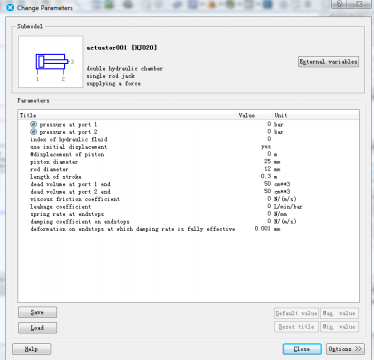Image resolution: width=374 pixels, height=360 pixels.
Task: Click the length of stroke value
Action: tap(266, 176)
